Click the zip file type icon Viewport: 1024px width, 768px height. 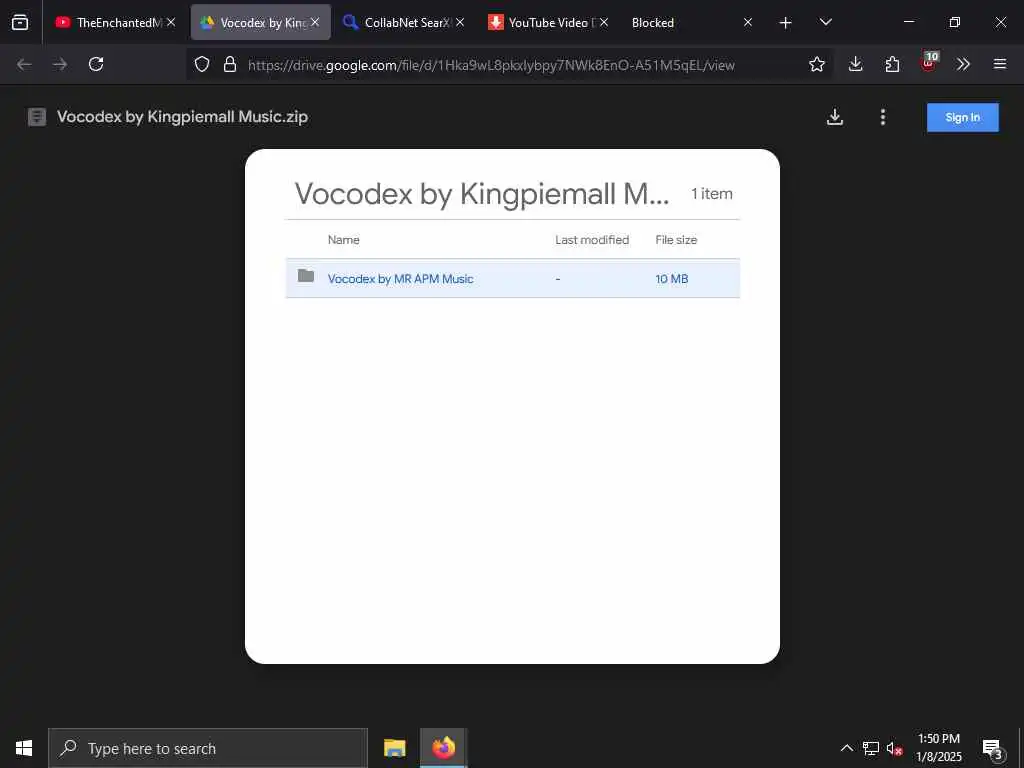point(37,117)
